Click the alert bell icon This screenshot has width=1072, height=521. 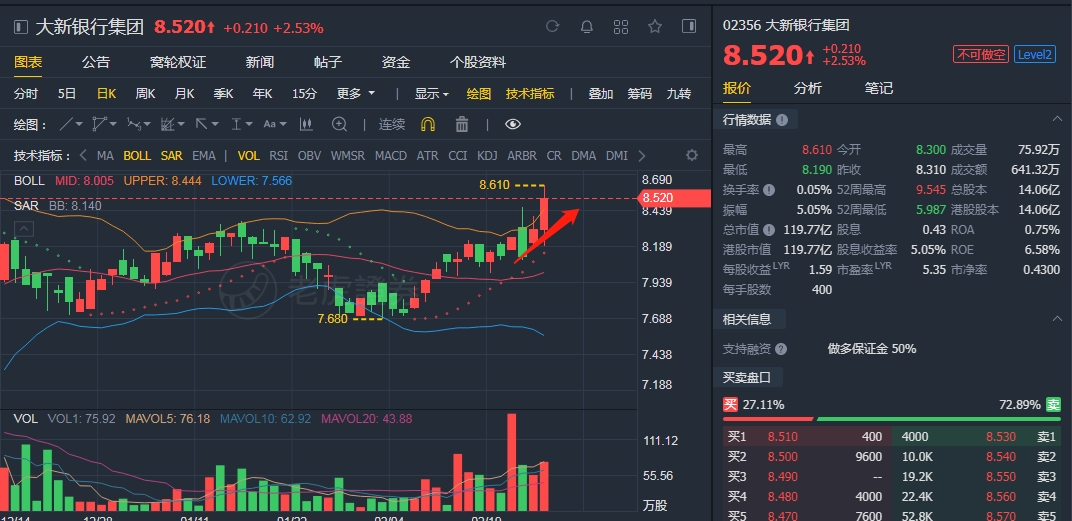(587, 27)
